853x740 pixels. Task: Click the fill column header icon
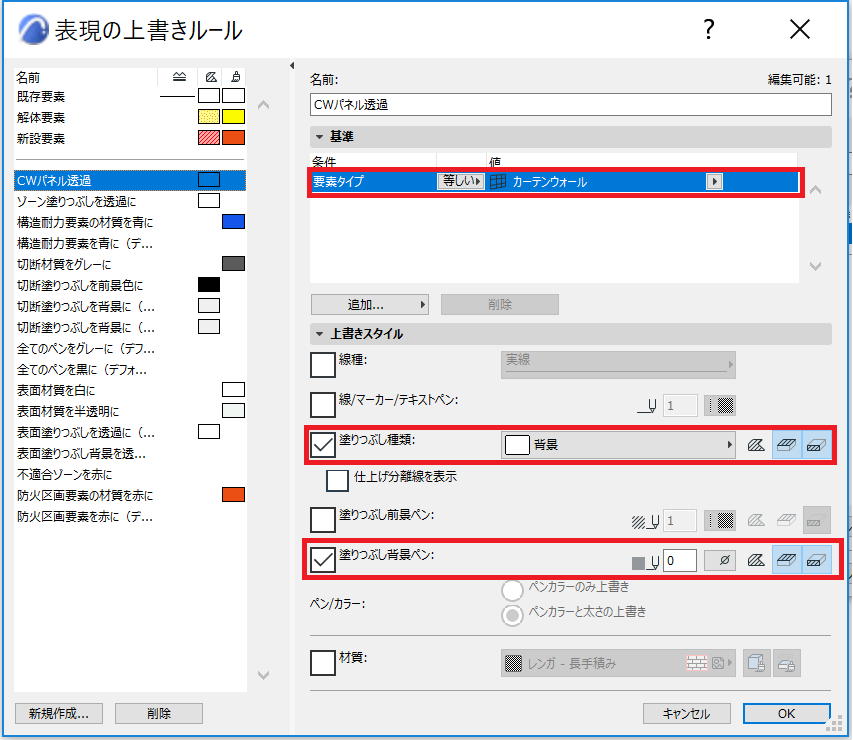[211, 77]
